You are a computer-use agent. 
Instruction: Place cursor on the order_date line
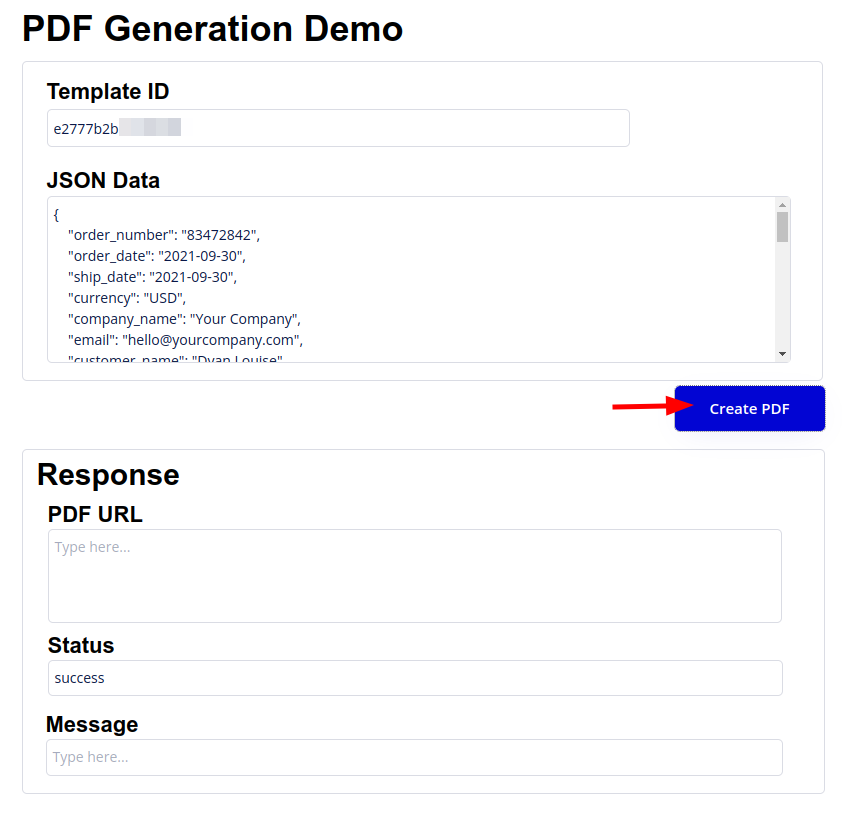(x=156, y=256)
